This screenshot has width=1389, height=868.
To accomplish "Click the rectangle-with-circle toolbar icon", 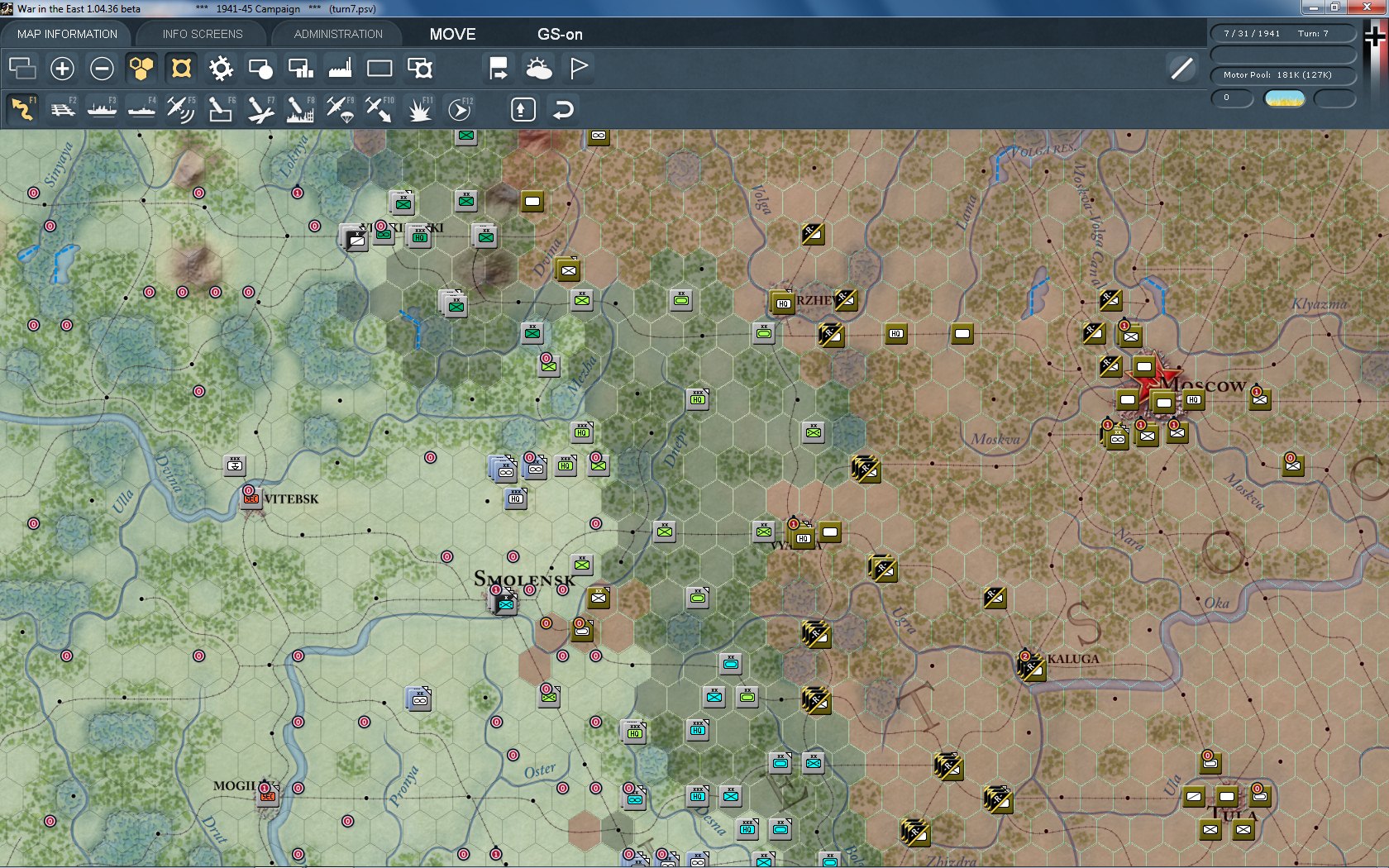I will (x=260, y=68).
